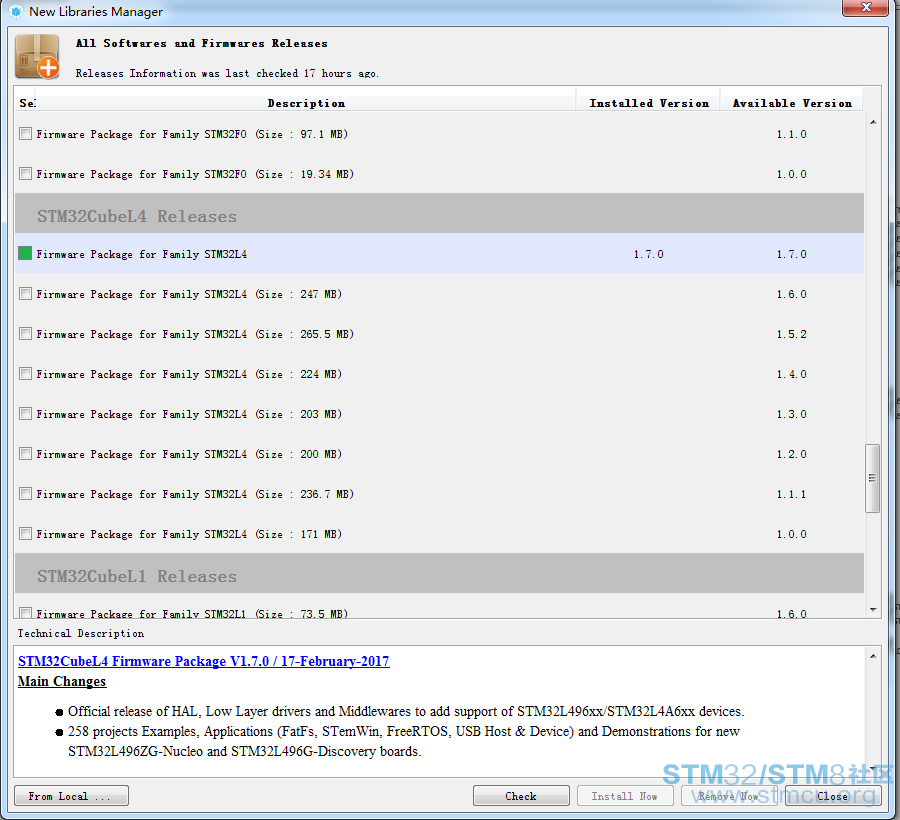Click the Remove Now button
Image resolution: width=900 pixels, height=820 pixels.
pyautogui.click(x=729, y=796)
